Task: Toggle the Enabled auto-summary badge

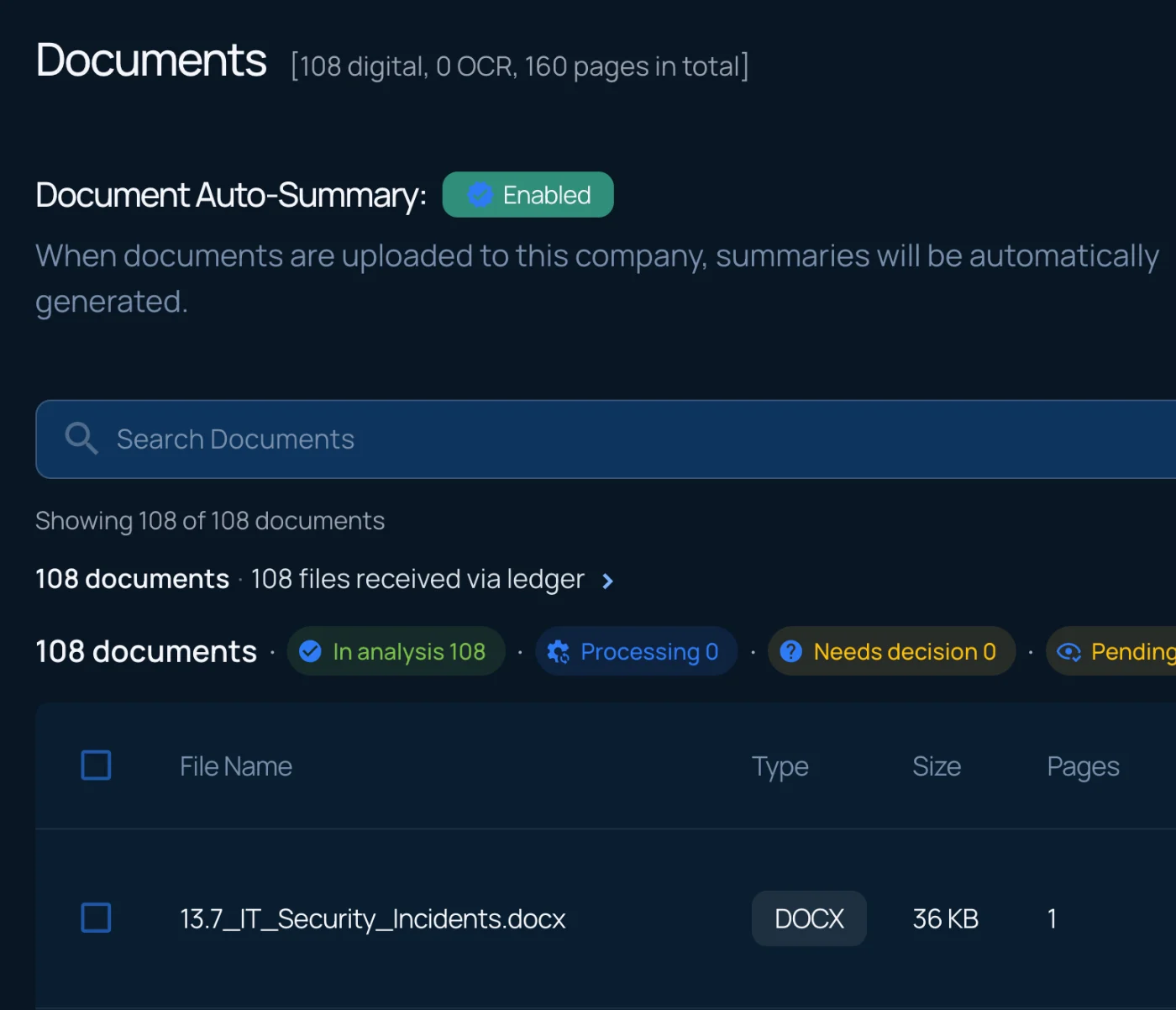Action: [x=528, y=195]
